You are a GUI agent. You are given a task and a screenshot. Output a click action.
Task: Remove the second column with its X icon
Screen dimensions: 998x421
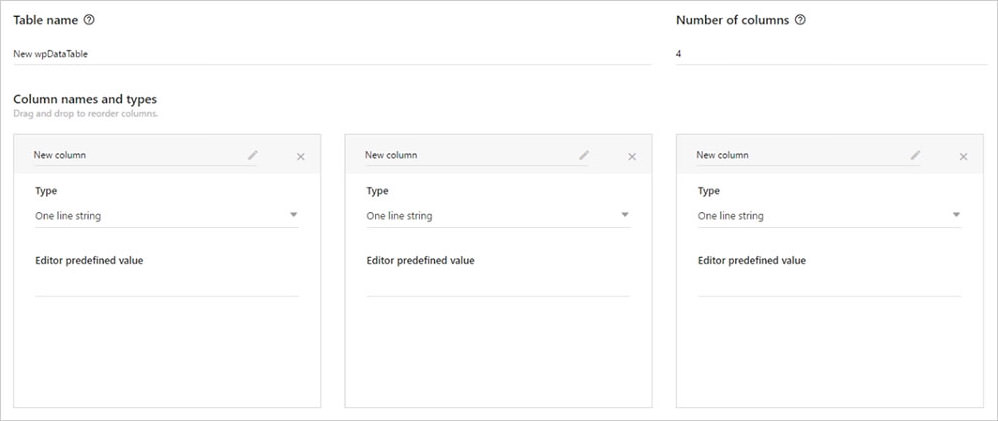click(x=632, y=157)
